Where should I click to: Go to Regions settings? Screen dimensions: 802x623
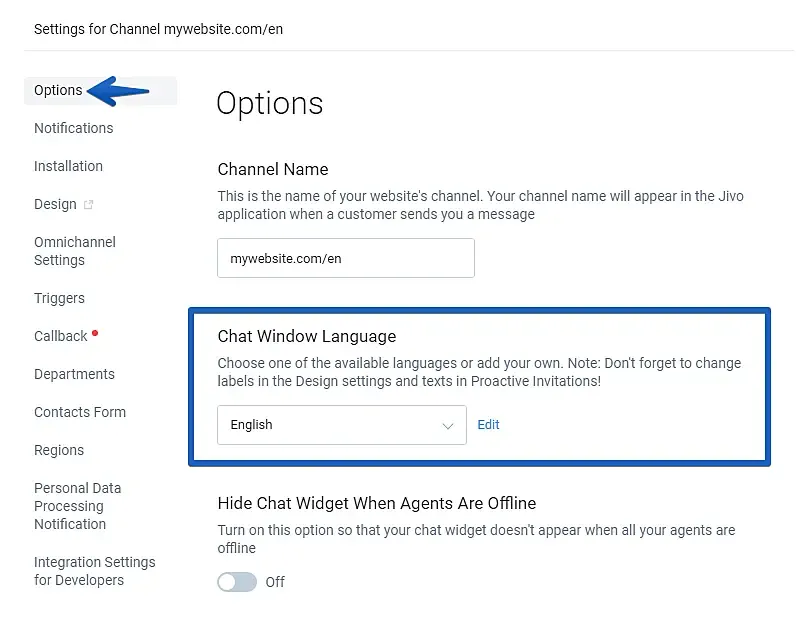tap(59, 450)
